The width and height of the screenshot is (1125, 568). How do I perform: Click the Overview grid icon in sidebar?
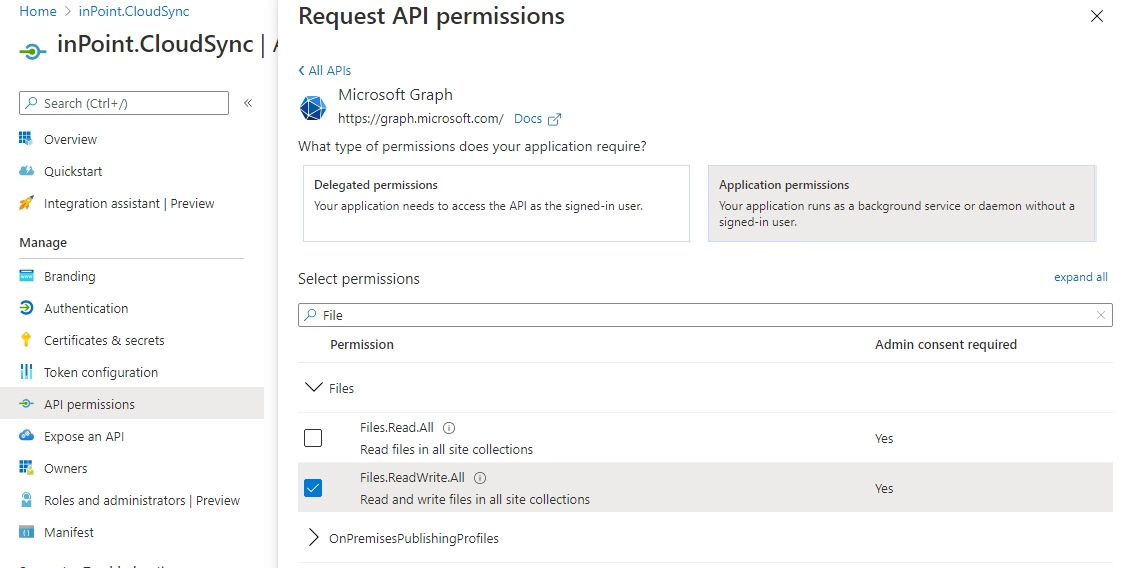(26, 138)
